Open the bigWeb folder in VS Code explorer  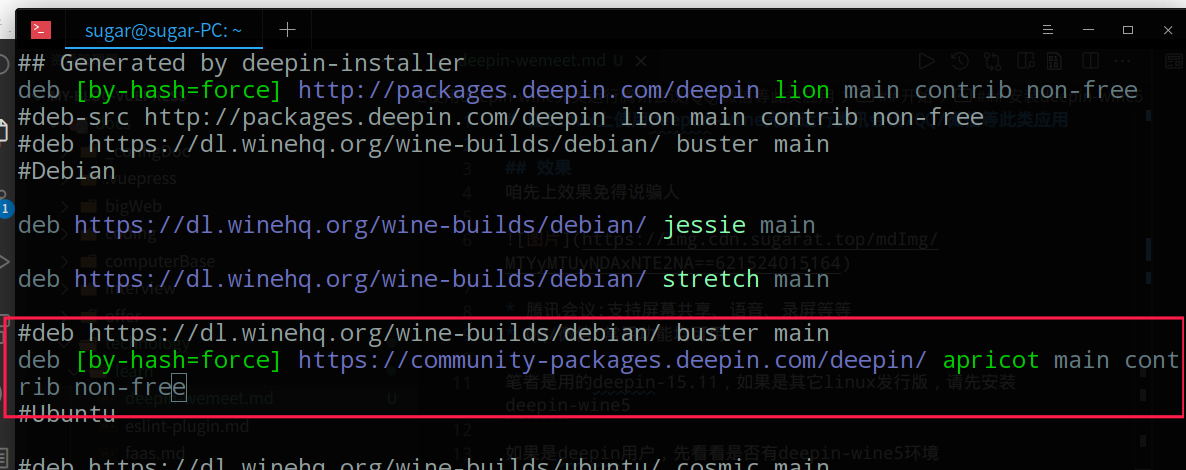(x=132, y=206)
